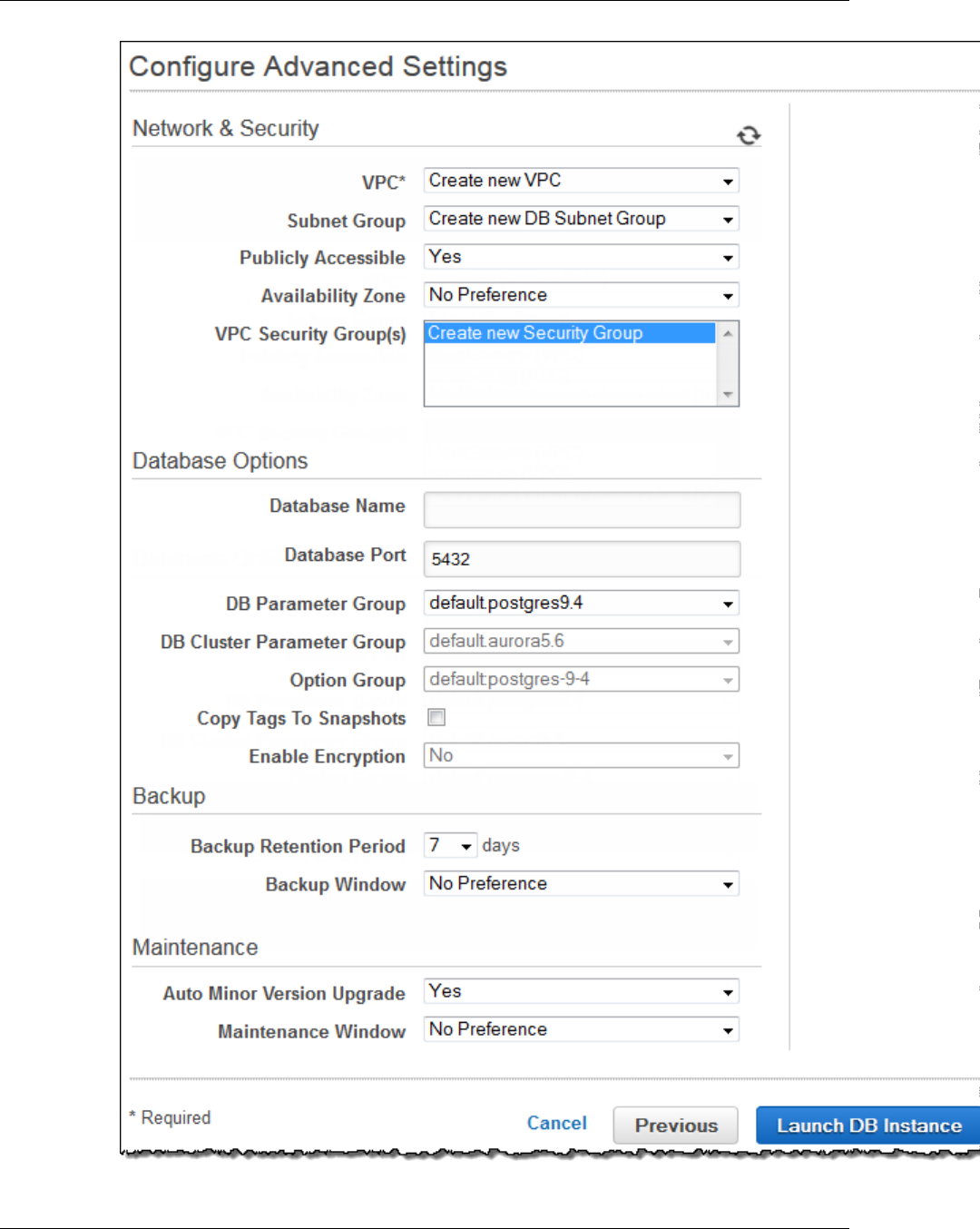Click the refresh icon in Network & Security
This screenshot has height=1229, width=980.
pos(749,135)
